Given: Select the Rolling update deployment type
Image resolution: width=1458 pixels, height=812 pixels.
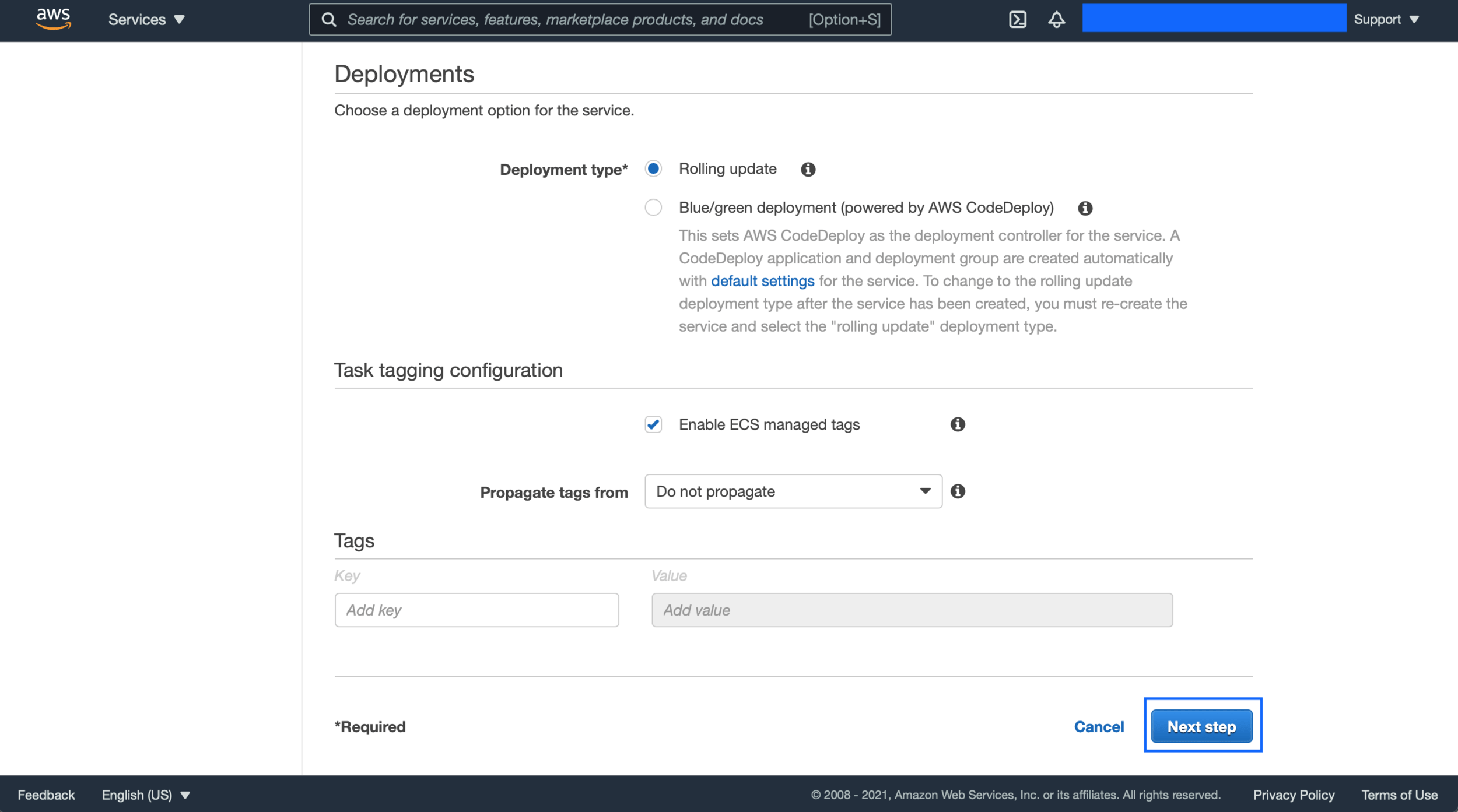Looking at the screenshot, I should click(x=653, y=169).
